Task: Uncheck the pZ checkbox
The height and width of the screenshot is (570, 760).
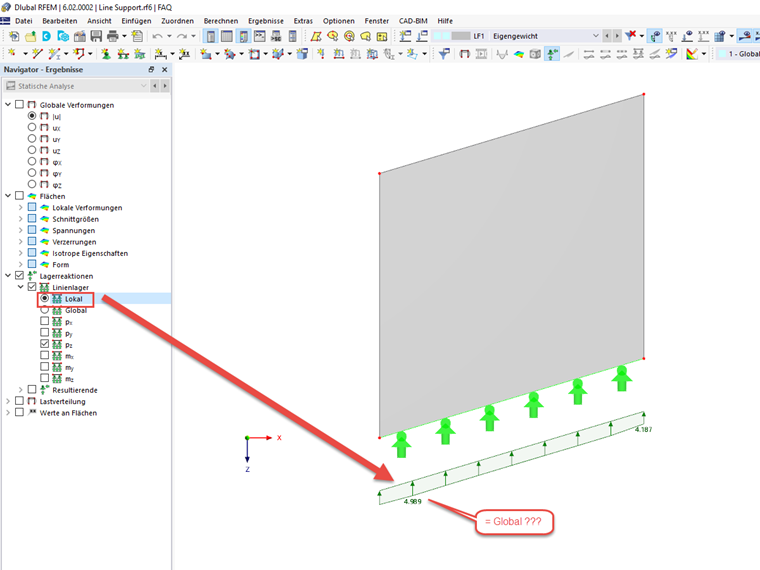Action: pyautogui.click(x=45, y=344)
